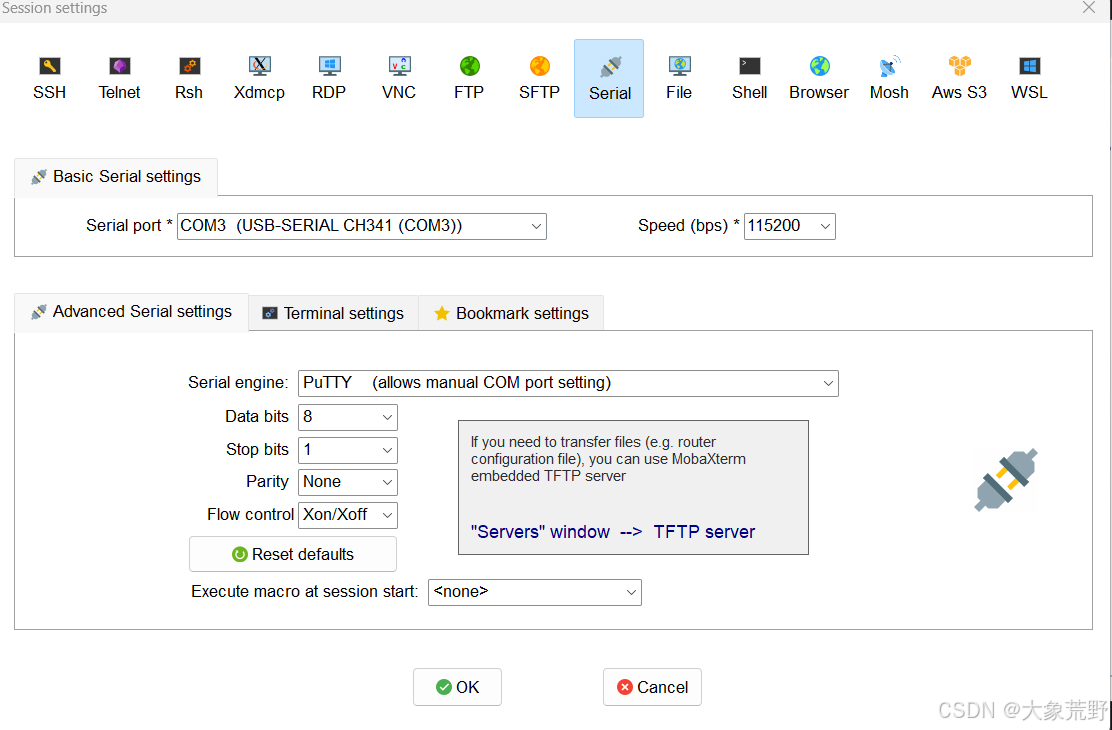The image size is (1112, 730).
Task: Click the Reset defaults button
Action: (293, 554)
